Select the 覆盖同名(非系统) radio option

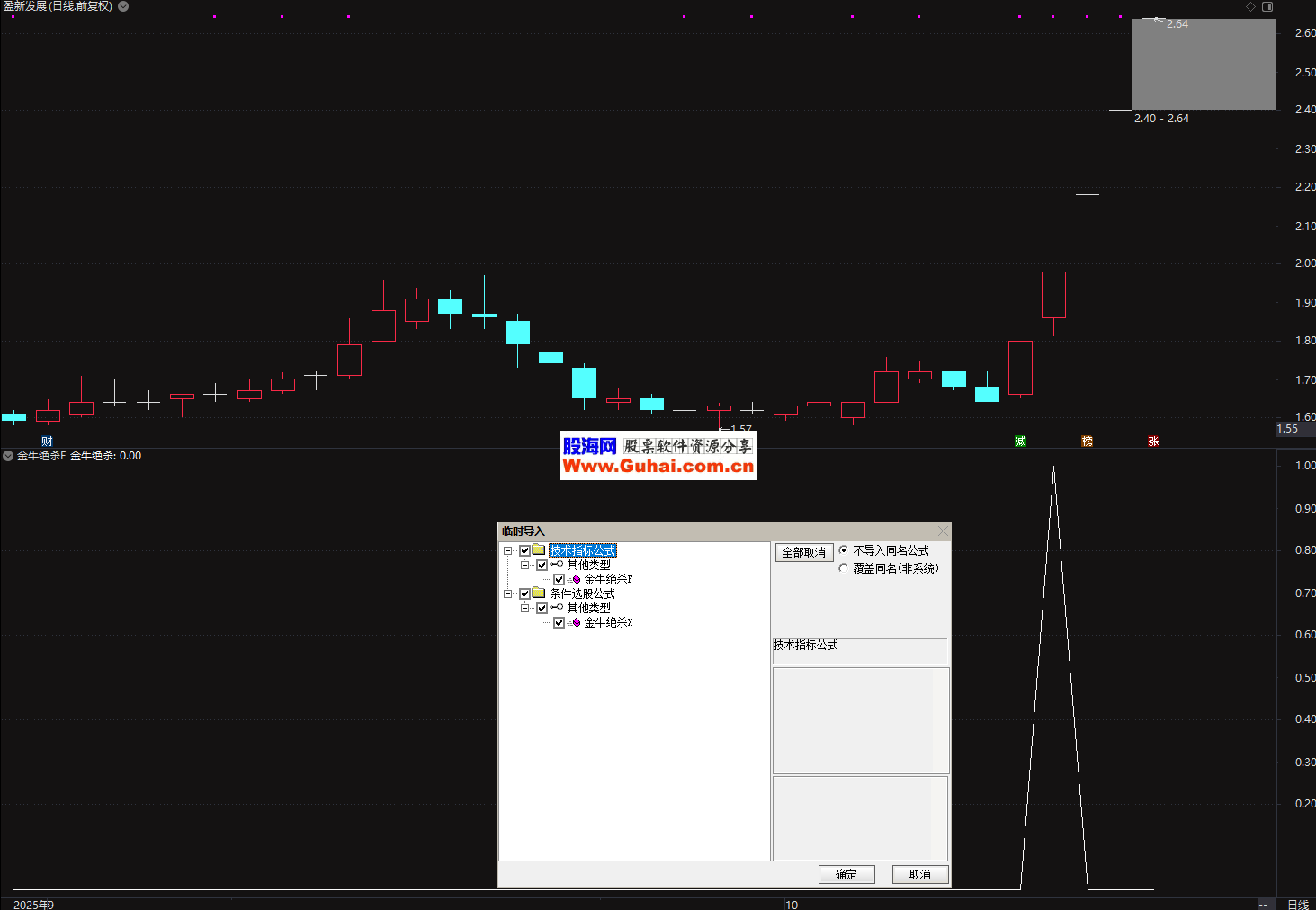(844, 568)
